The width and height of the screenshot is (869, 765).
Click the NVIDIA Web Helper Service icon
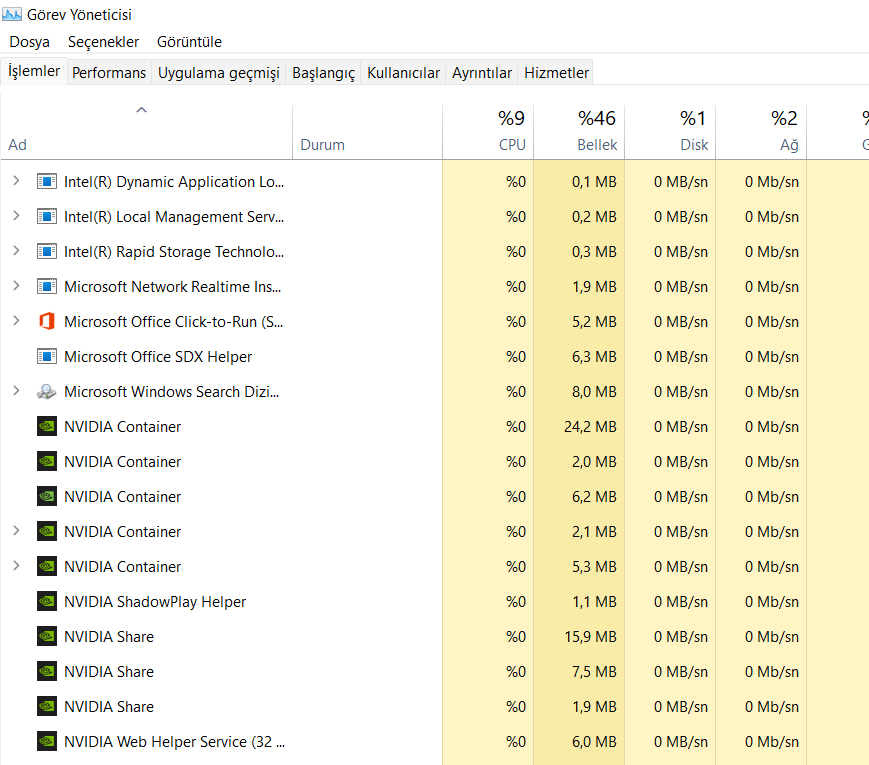(46, 741)
